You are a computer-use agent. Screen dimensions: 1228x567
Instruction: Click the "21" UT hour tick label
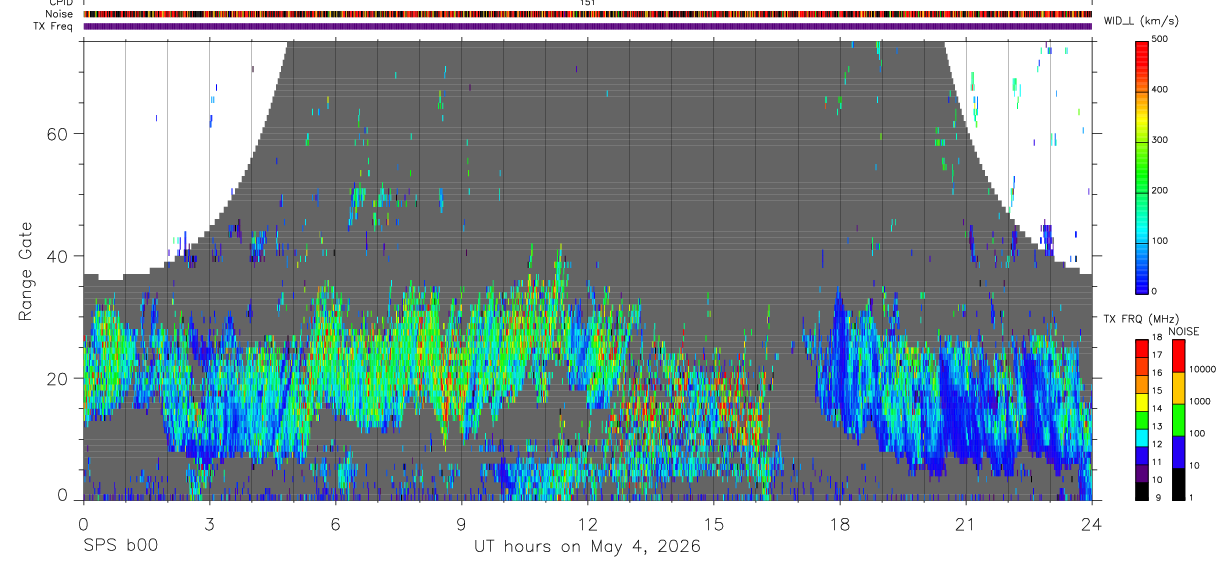[966, 523]
